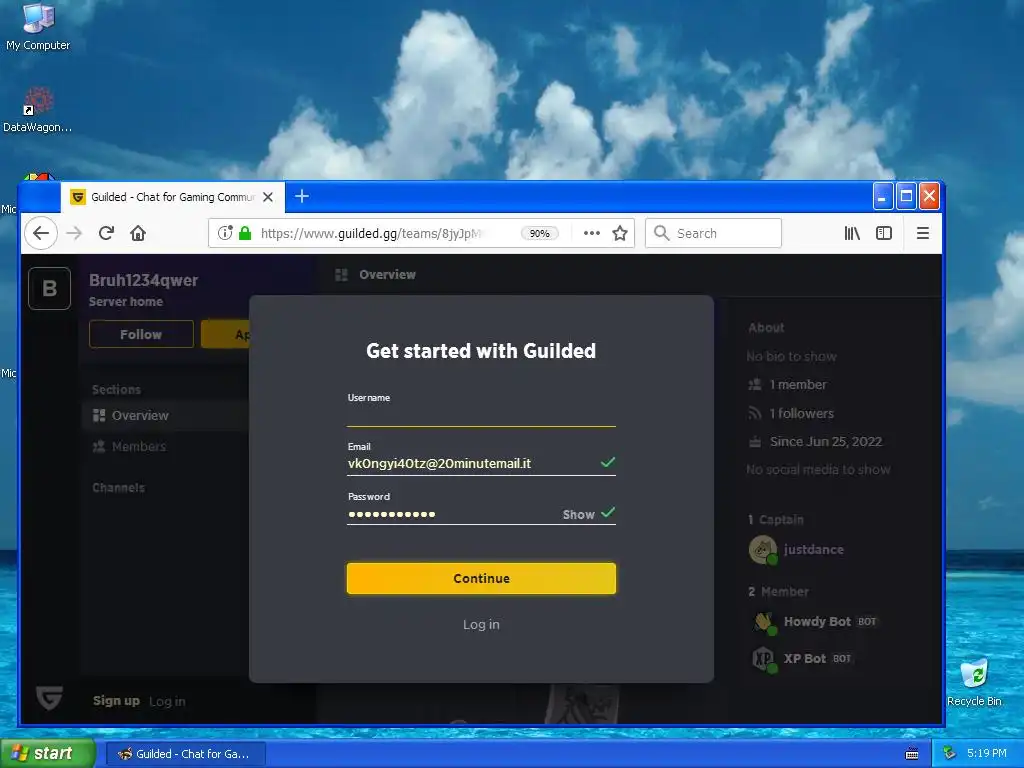Click the Log in link in the dialog
The width and height of the screenshot is (1024, 768).
pos(481,624)
